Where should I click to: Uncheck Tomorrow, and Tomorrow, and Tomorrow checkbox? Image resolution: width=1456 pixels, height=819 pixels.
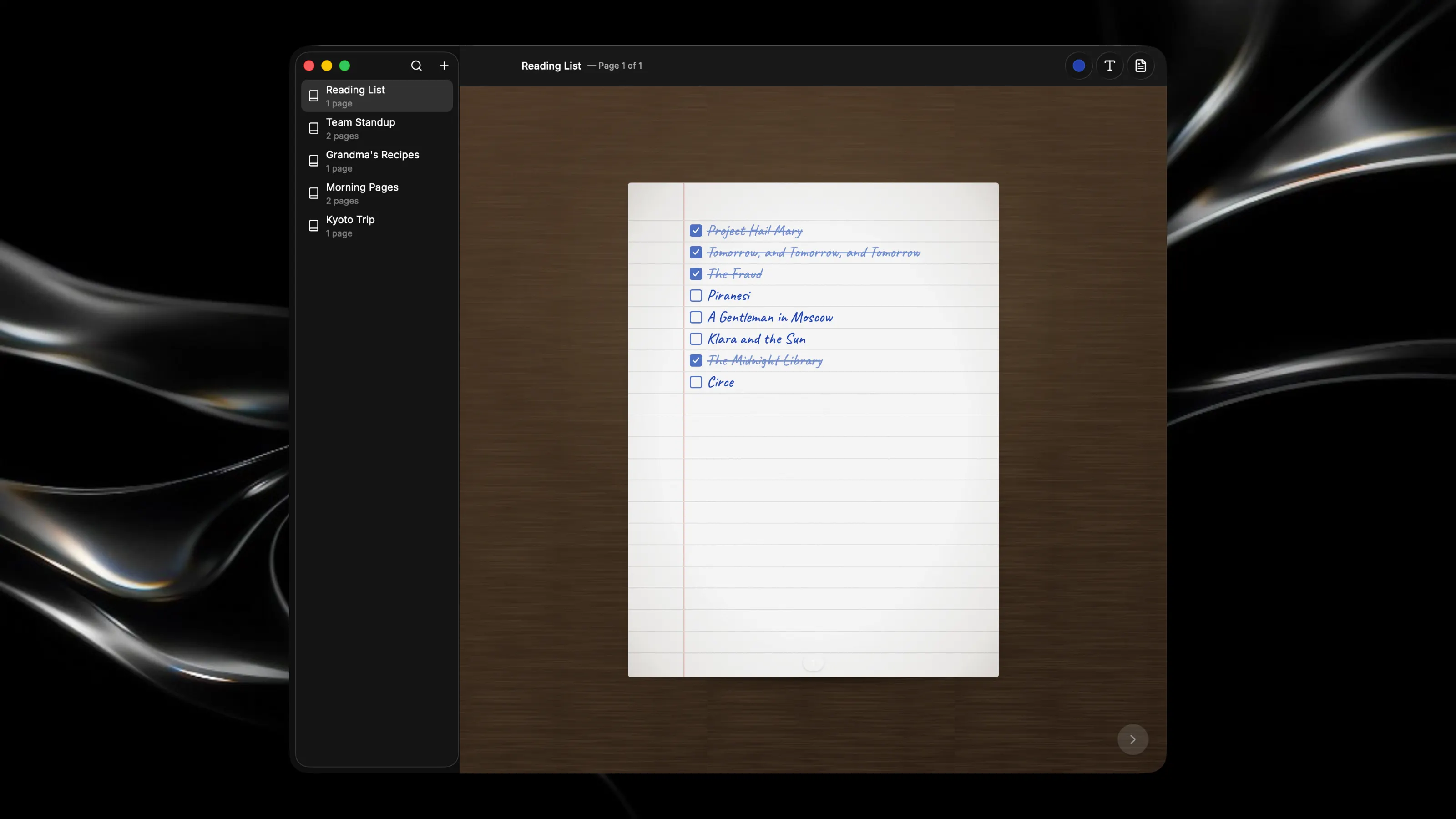tap(696, 252)
